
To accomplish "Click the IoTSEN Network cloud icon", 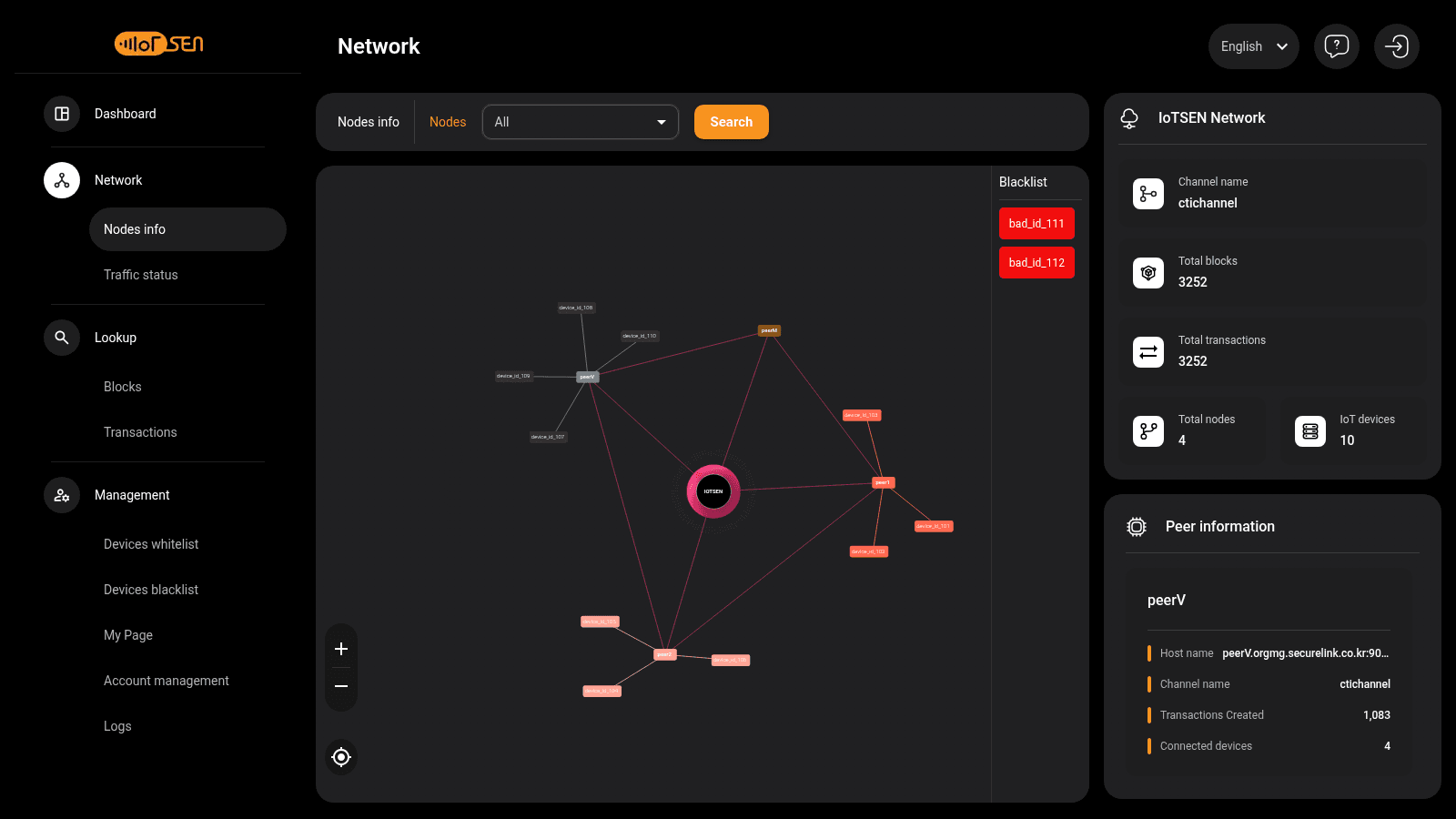I will pos(1129,118).
